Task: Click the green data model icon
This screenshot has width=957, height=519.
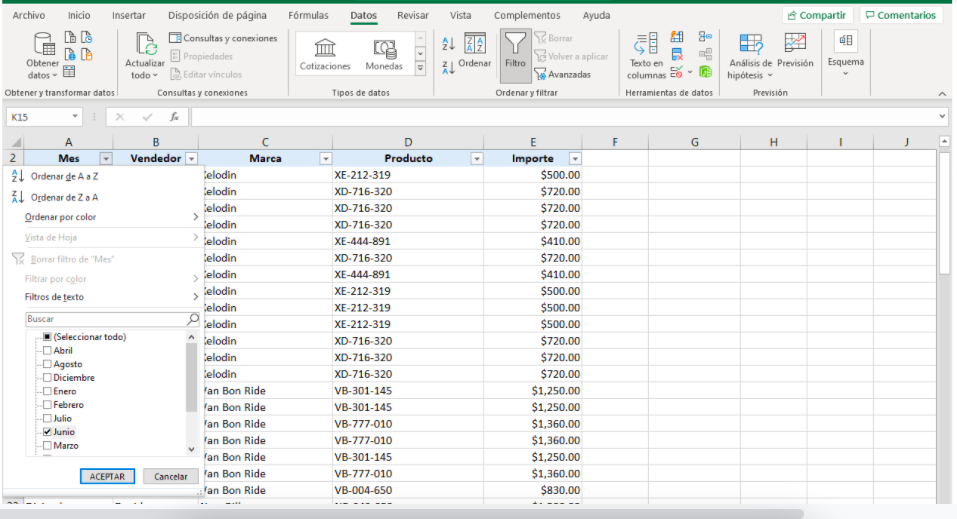Action: pos(706,72)
